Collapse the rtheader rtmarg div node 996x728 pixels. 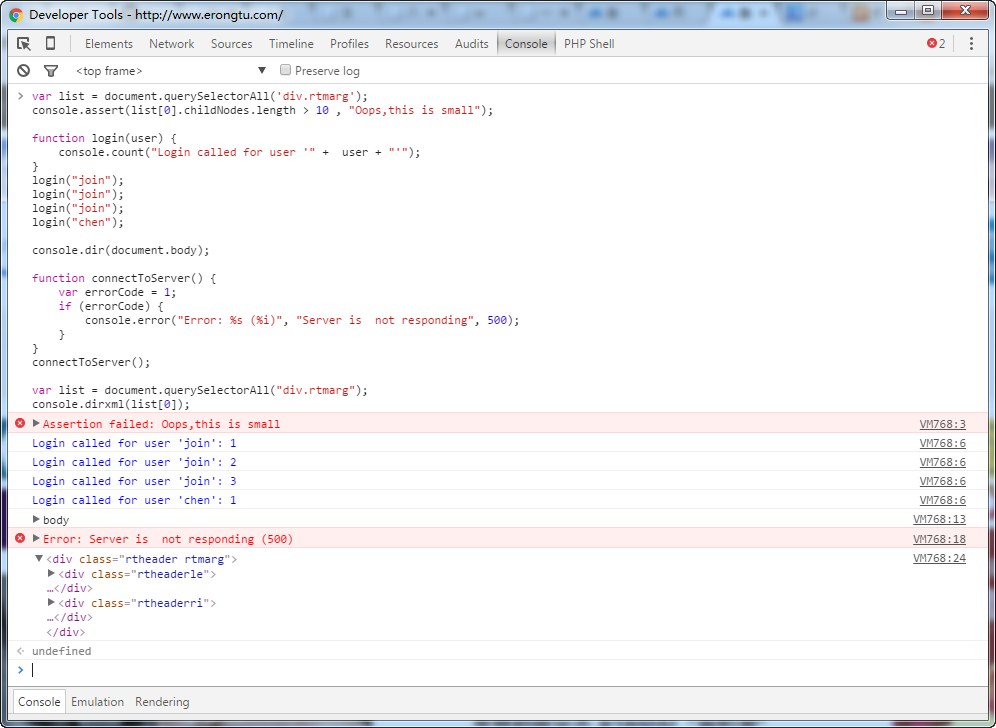[39, 558]
